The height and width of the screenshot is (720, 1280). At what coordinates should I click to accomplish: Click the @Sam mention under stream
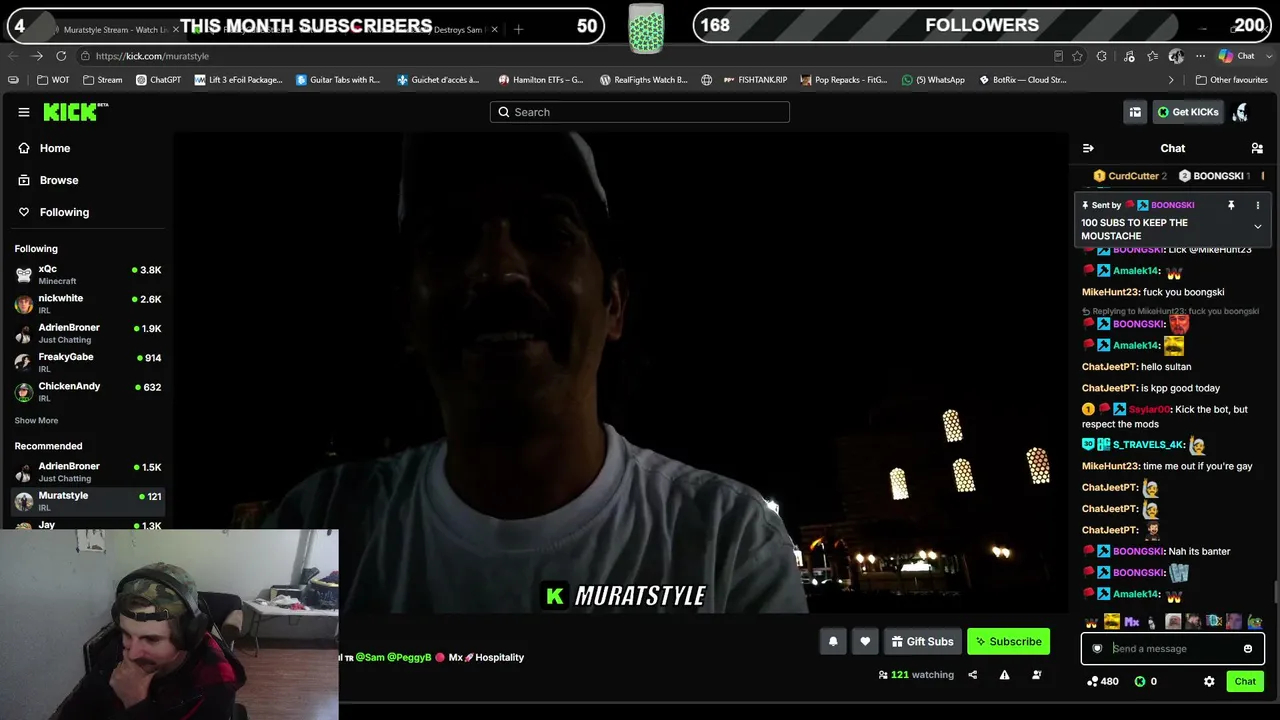[x=370, y=658]
